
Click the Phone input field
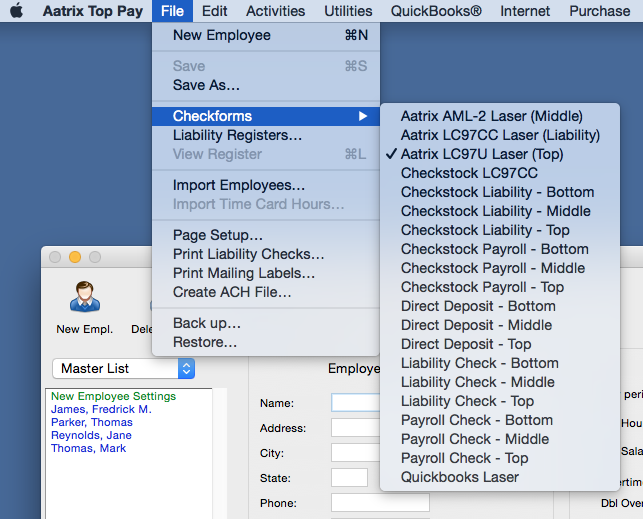pos(380,503)
